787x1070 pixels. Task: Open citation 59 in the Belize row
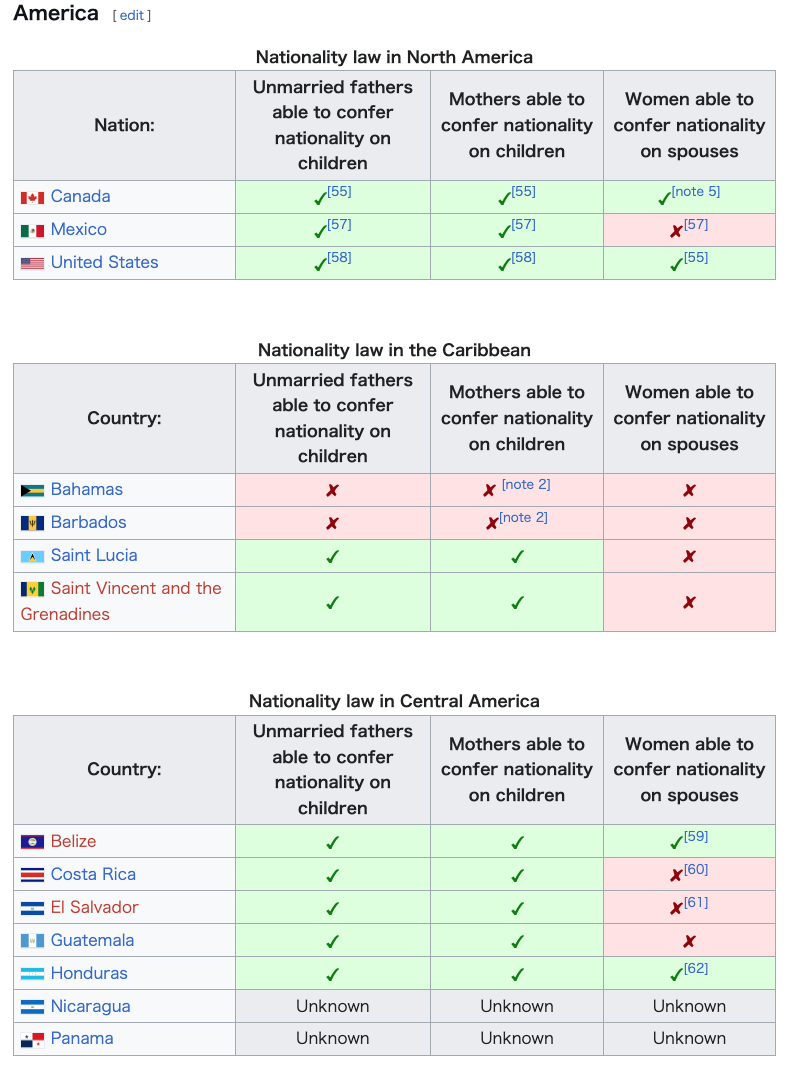[696, 837]
